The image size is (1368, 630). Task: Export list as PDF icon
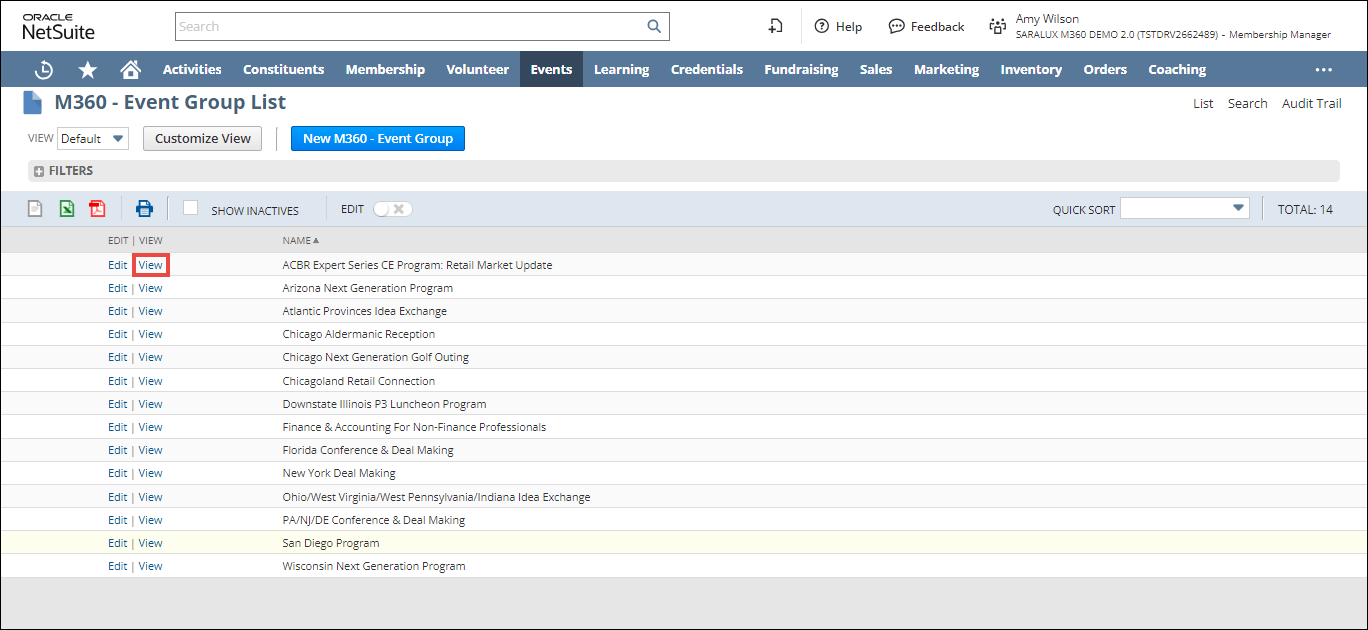[97, 209]
